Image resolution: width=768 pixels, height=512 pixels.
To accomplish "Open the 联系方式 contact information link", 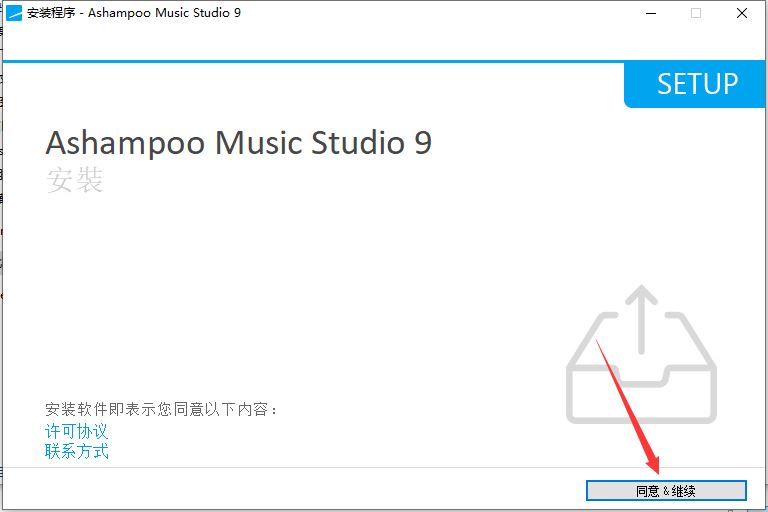I will coord(76,451).
